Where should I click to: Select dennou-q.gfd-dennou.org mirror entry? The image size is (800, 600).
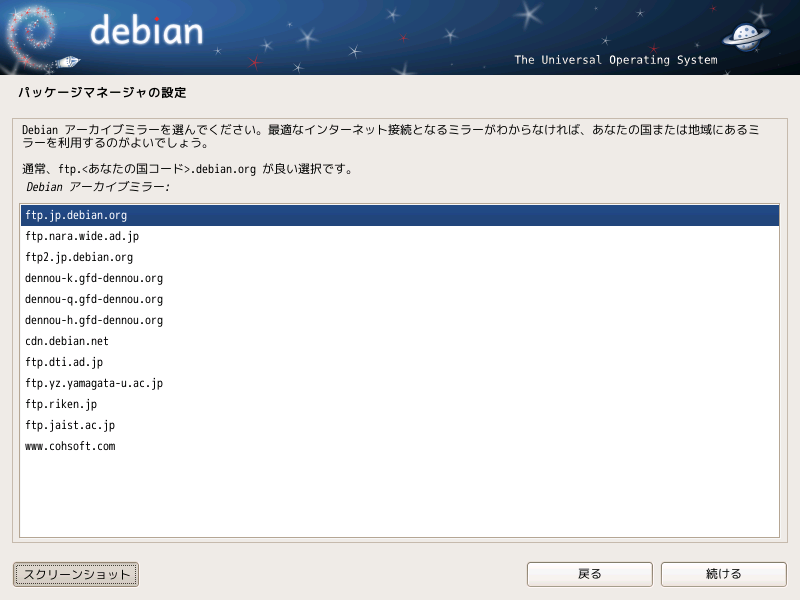click(x=400, y=299)
